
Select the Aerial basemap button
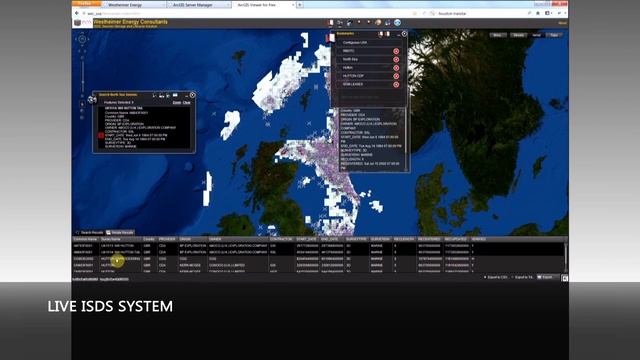point(536,35)
